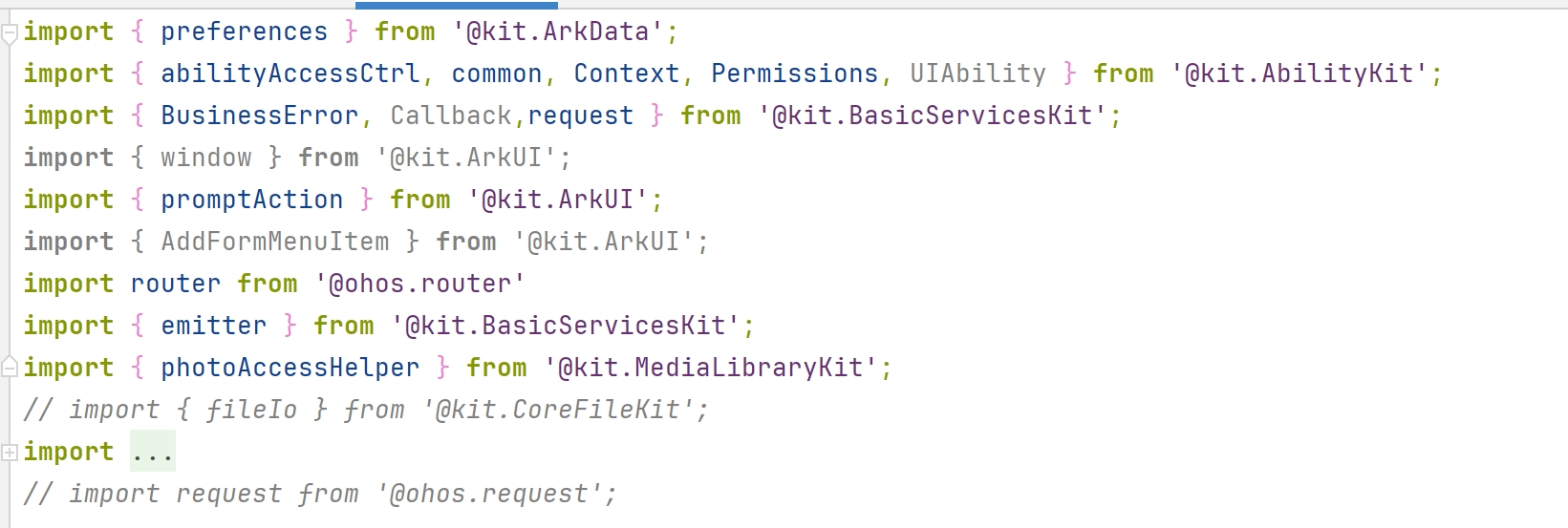1568x528 pixels.
Task: Click the active editor tab indicator at top
Action: (443, 5)
